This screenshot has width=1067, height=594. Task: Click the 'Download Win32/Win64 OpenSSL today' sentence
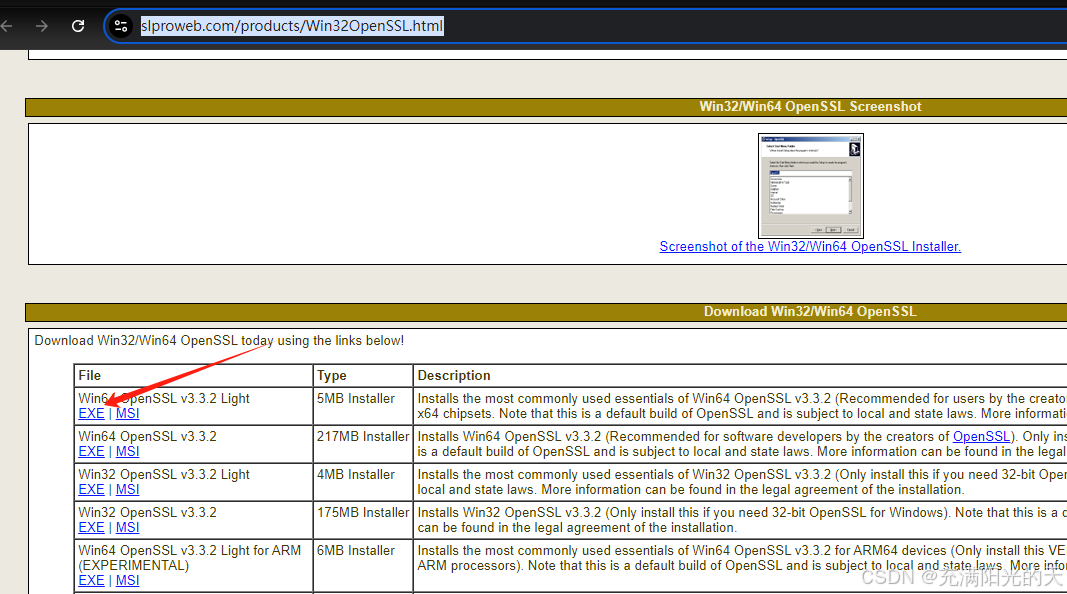coord(219,340)
